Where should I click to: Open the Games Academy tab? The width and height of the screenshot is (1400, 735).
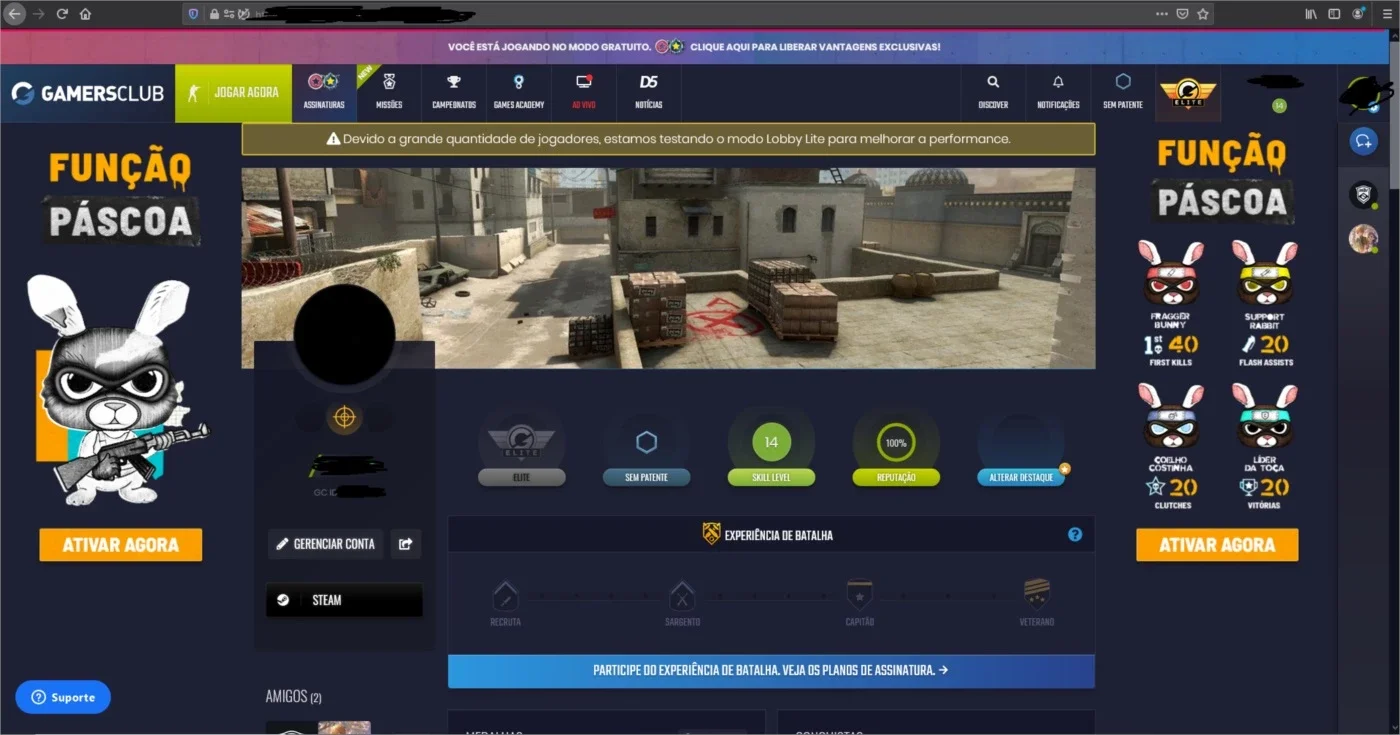(519, 93)
